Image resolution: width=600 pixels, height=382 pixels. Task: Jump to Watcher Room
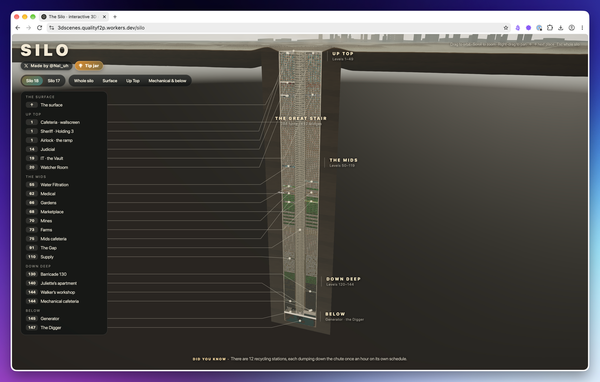[x=64, y=167]
